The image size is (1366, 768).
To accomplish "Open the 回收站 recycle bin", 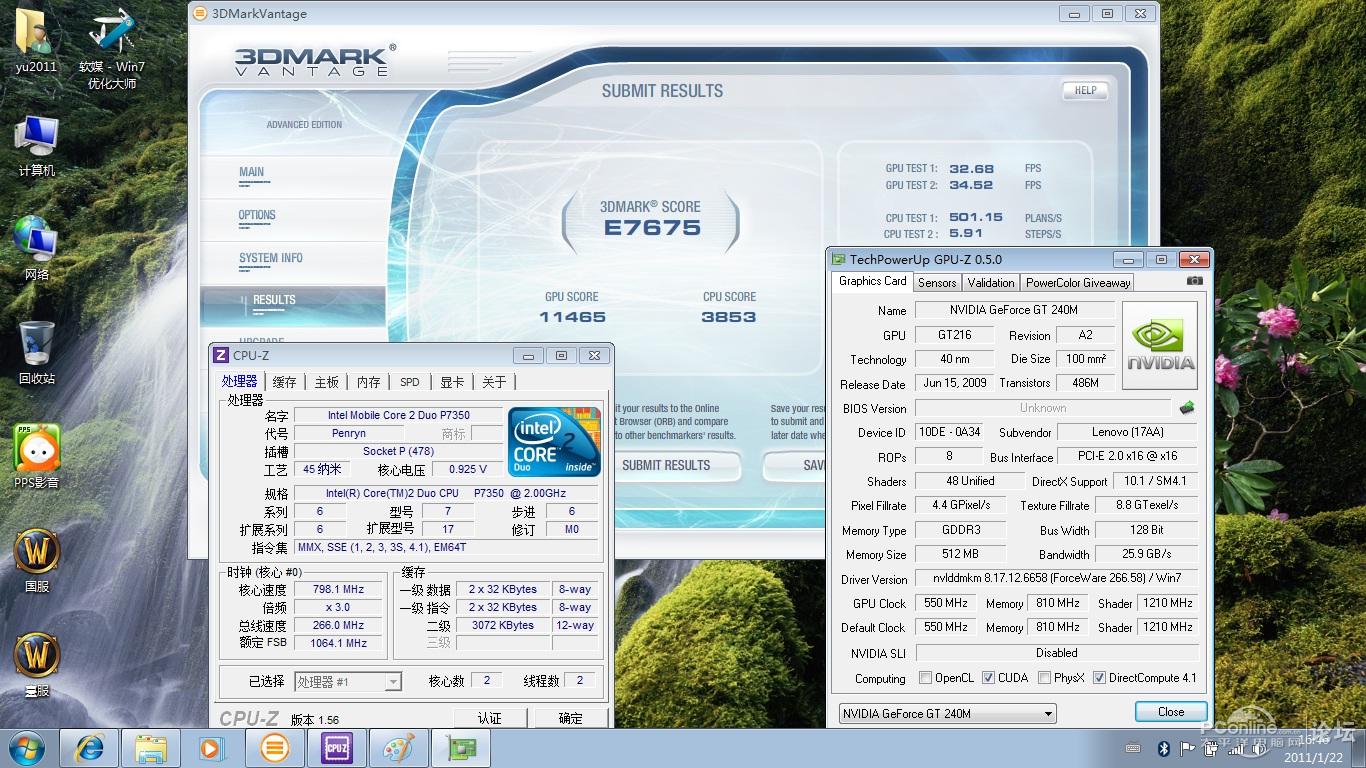I will pos(37,353).
